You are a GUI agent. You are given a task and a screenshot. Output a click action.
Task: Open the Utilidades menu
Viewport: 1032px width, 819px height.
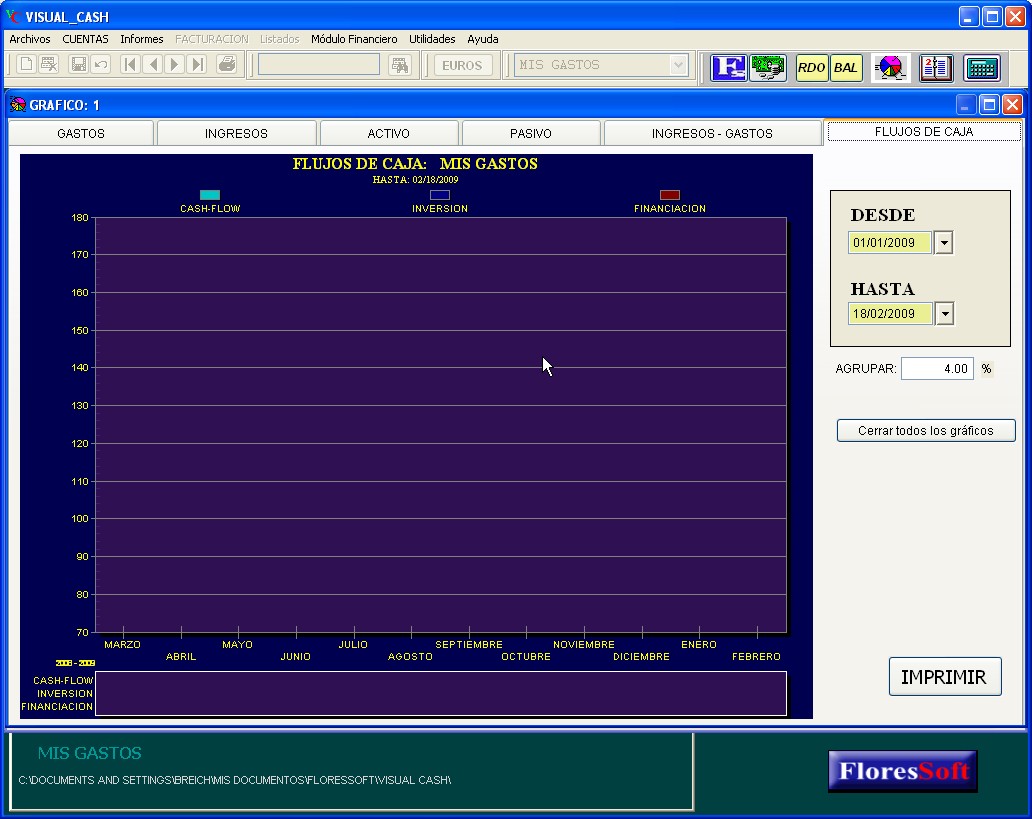point(432,39)
